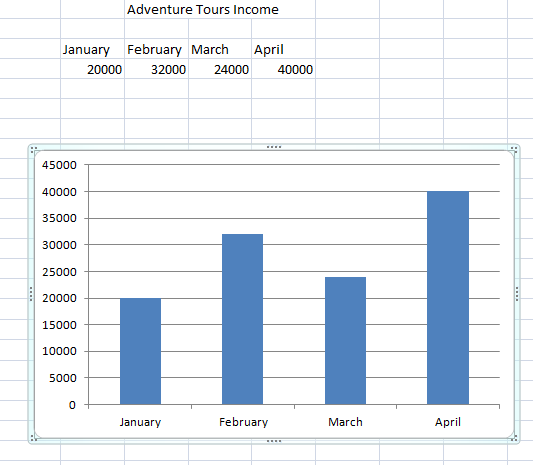The image size is (533, 465).
Task: Select the February header cell
Action: coord(156,49)
